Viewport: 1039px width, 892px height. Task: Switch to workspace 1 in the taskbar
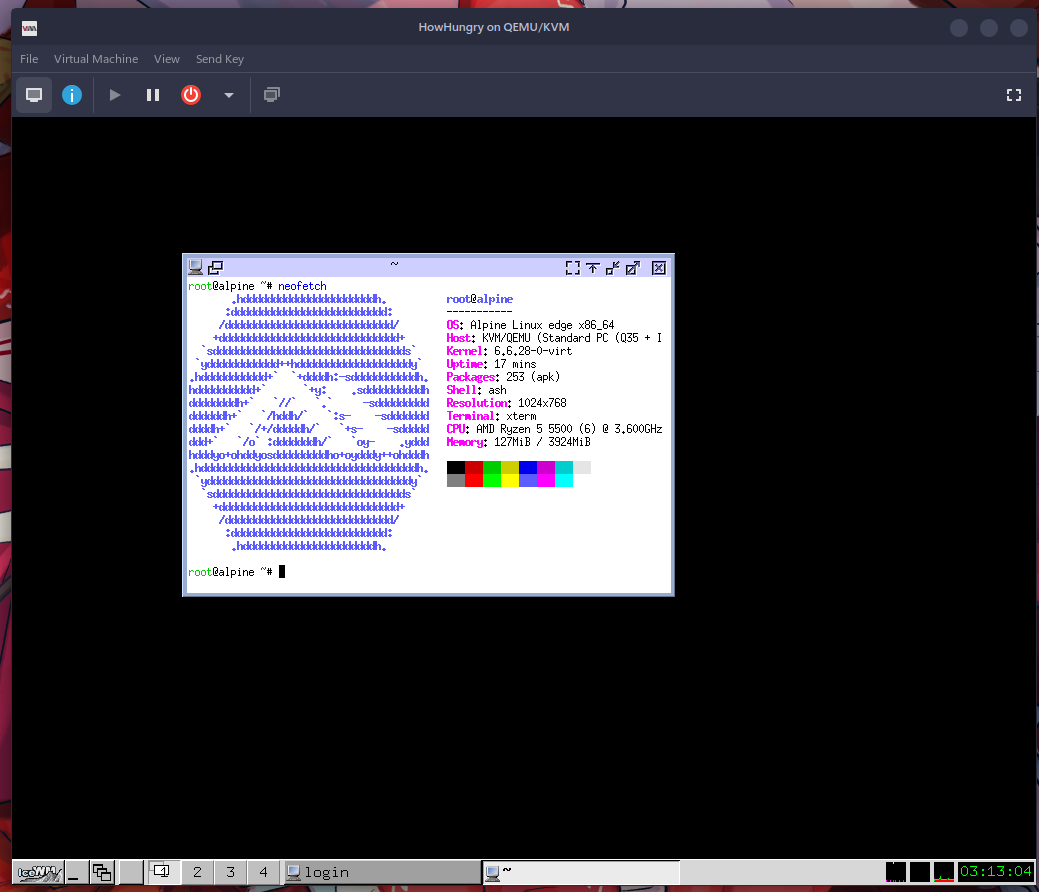click(x=162, y=872)
